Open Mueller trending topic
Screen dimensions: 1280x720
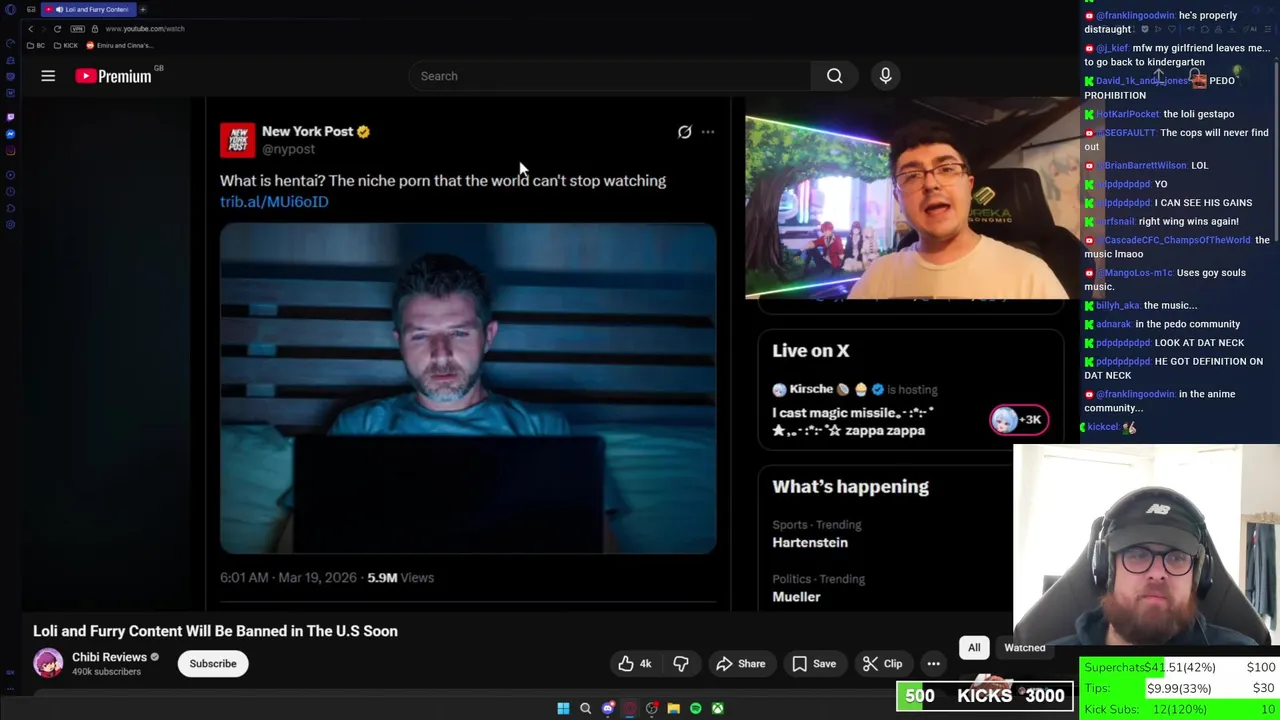click(x=796, y=596)
